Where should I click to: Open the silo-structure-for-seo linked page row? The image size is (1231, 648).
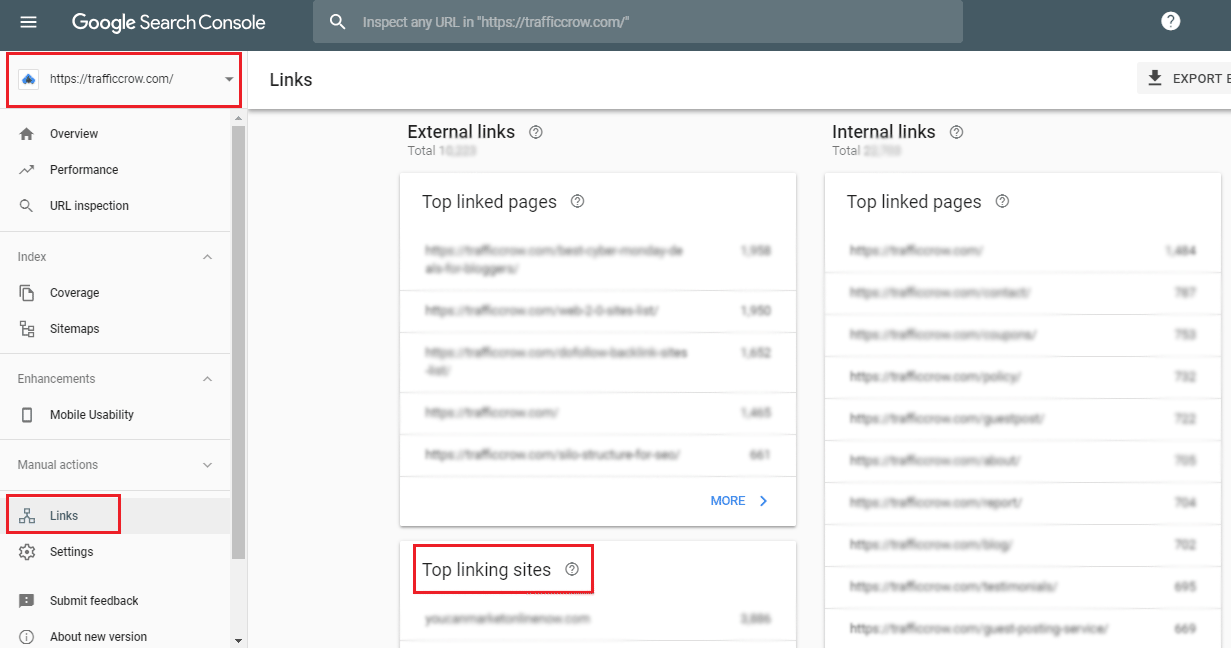[598, 454]
